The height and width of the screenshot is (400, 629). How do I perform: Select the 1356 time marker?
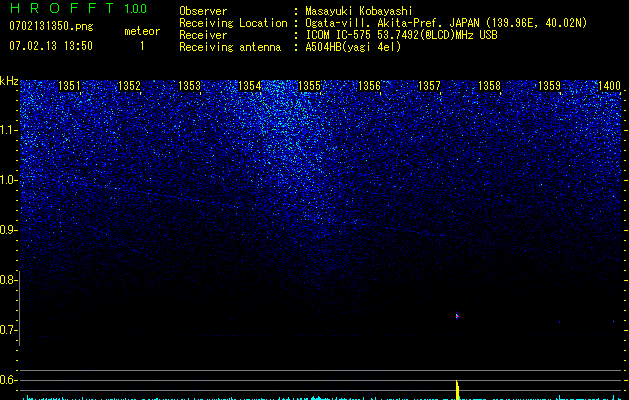pos(369,86)
